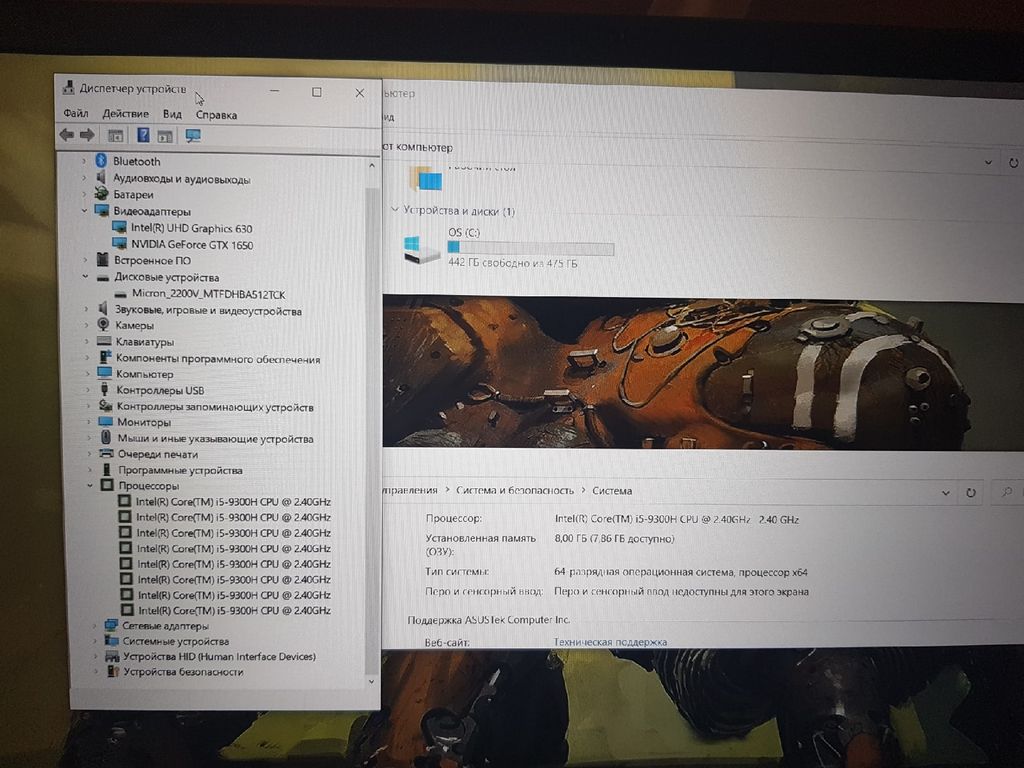This screenshot has height=768, width=1024.
Task: Select NVIDIA GeForce GTX 1650 adapter
Action: click(192, 244)
